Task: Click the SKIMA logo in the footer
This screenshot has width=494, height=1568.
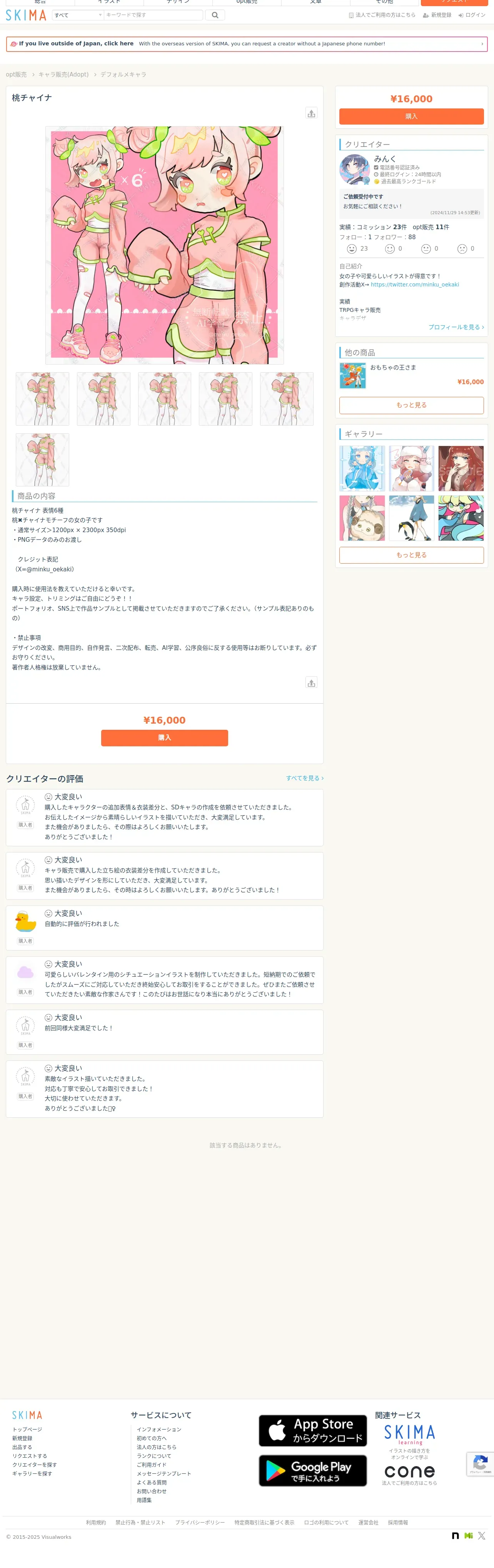Action: (x=27, y=1415)
